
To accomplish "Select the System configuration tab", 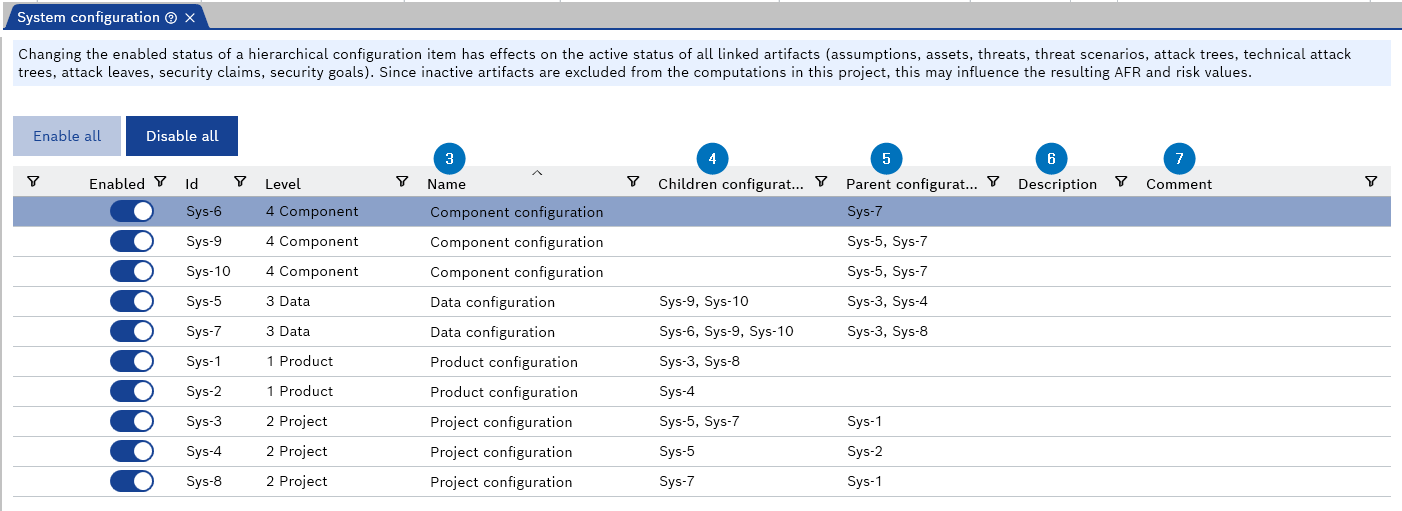I will point(88,18).
